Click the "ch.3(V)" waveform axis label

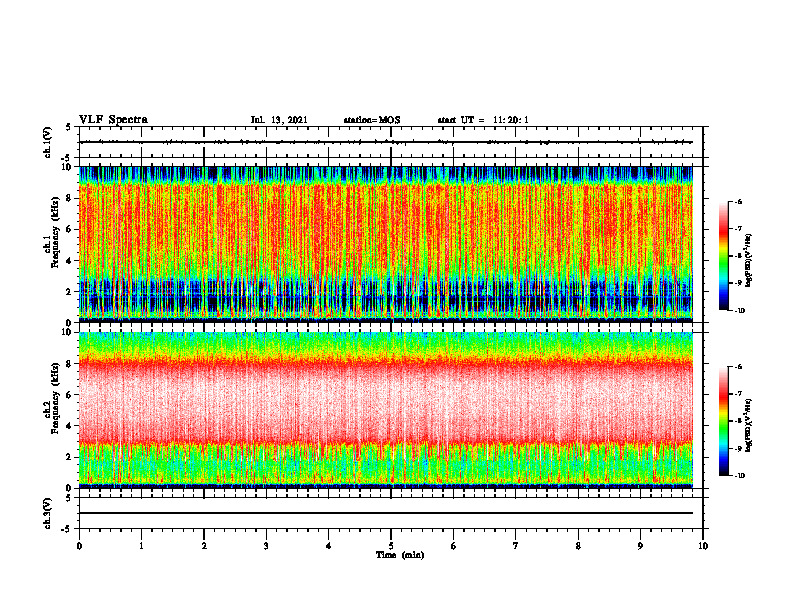47,513
